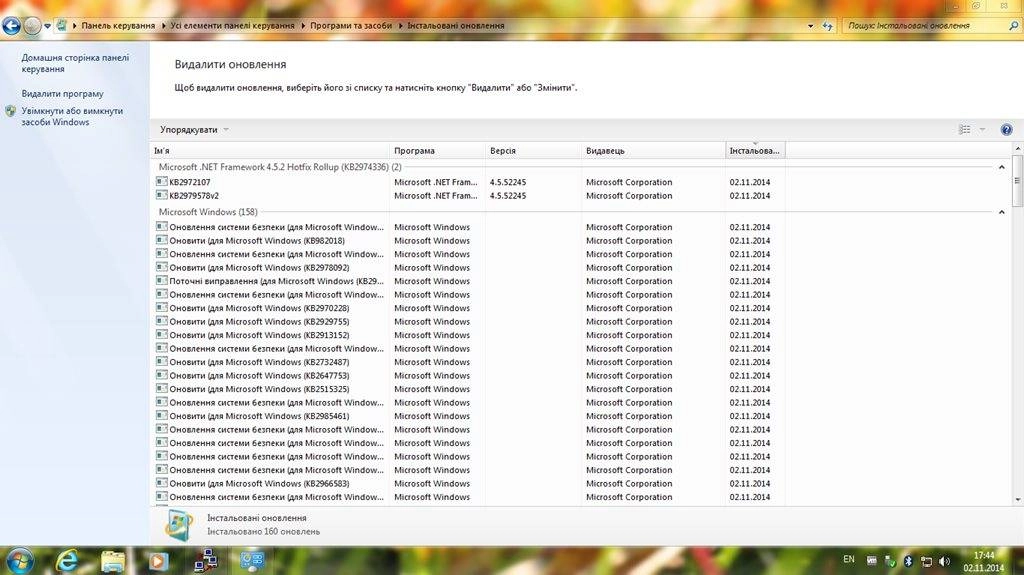Launch Windows Media Player from taskbar
Viewport: 1024px width, 575px height.
pos(158,561)
